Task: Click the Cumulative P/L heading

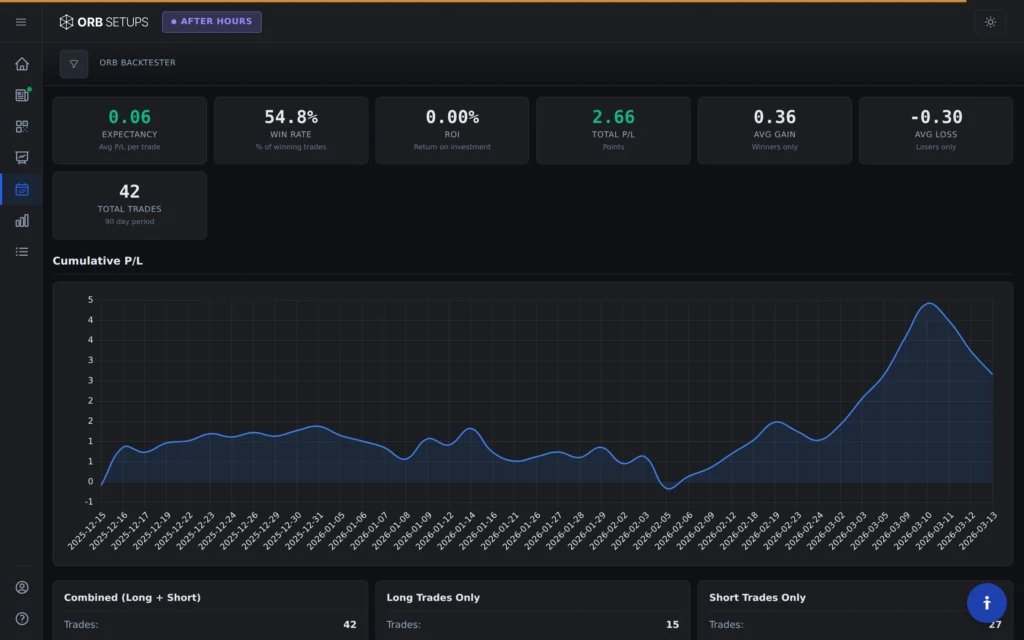Action: (x=97, y=261)
